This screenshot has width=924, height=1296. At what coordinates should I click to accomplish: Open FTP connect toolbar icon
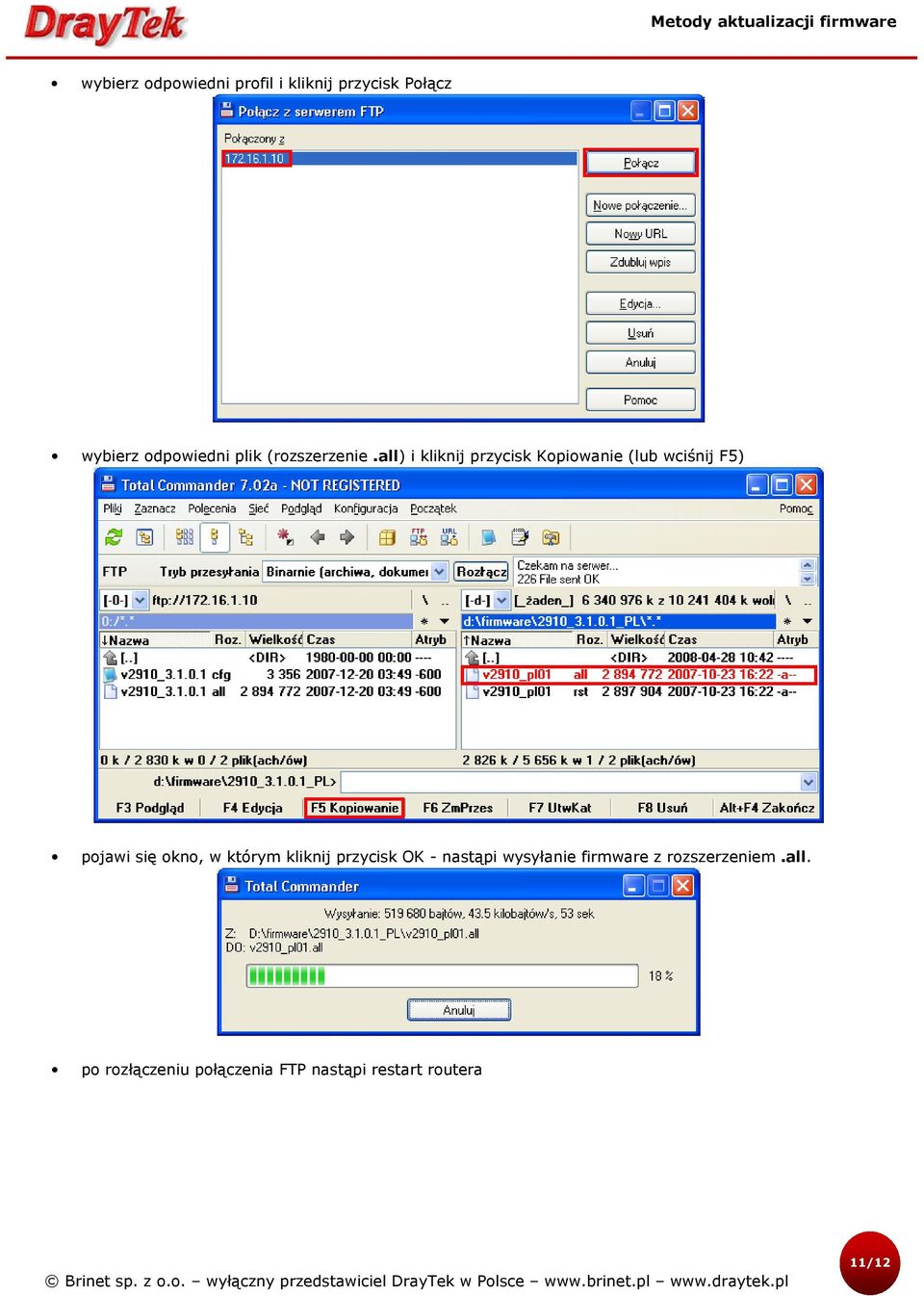tap(419, 537)
